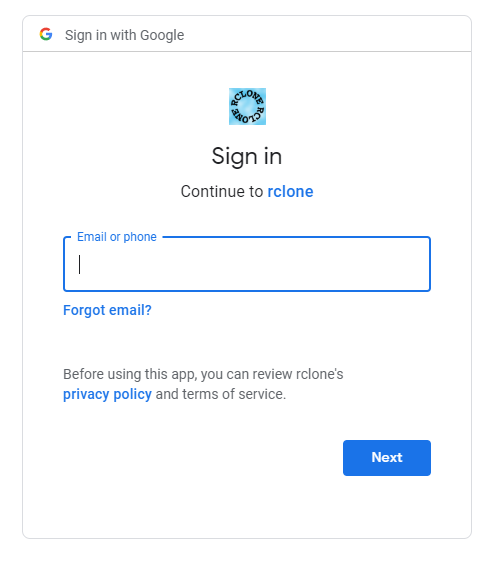503x563 pixels.
Task: Click the word "rclone's" in the notice
Action: [x=320, y=374]
